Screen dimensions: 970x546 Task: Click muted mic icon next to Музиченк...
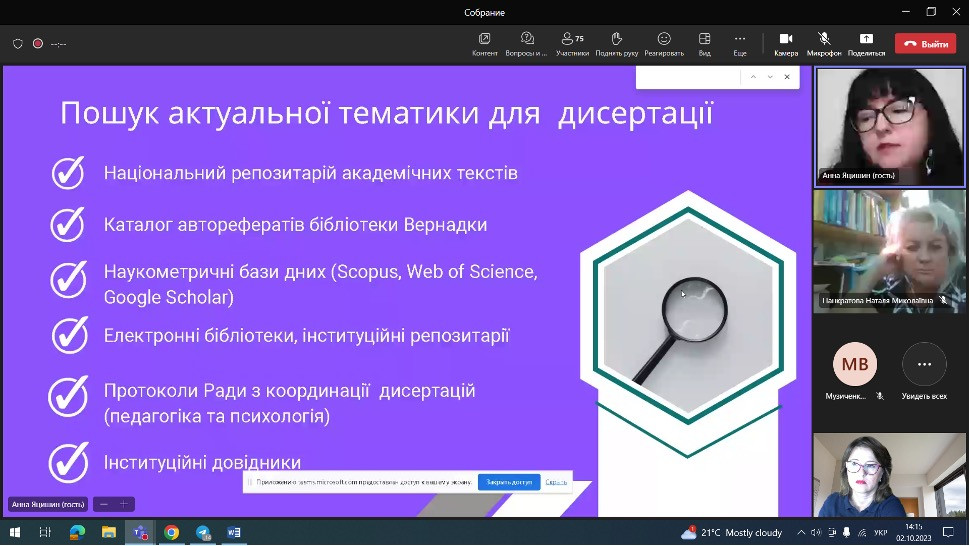tap(880, 396)
